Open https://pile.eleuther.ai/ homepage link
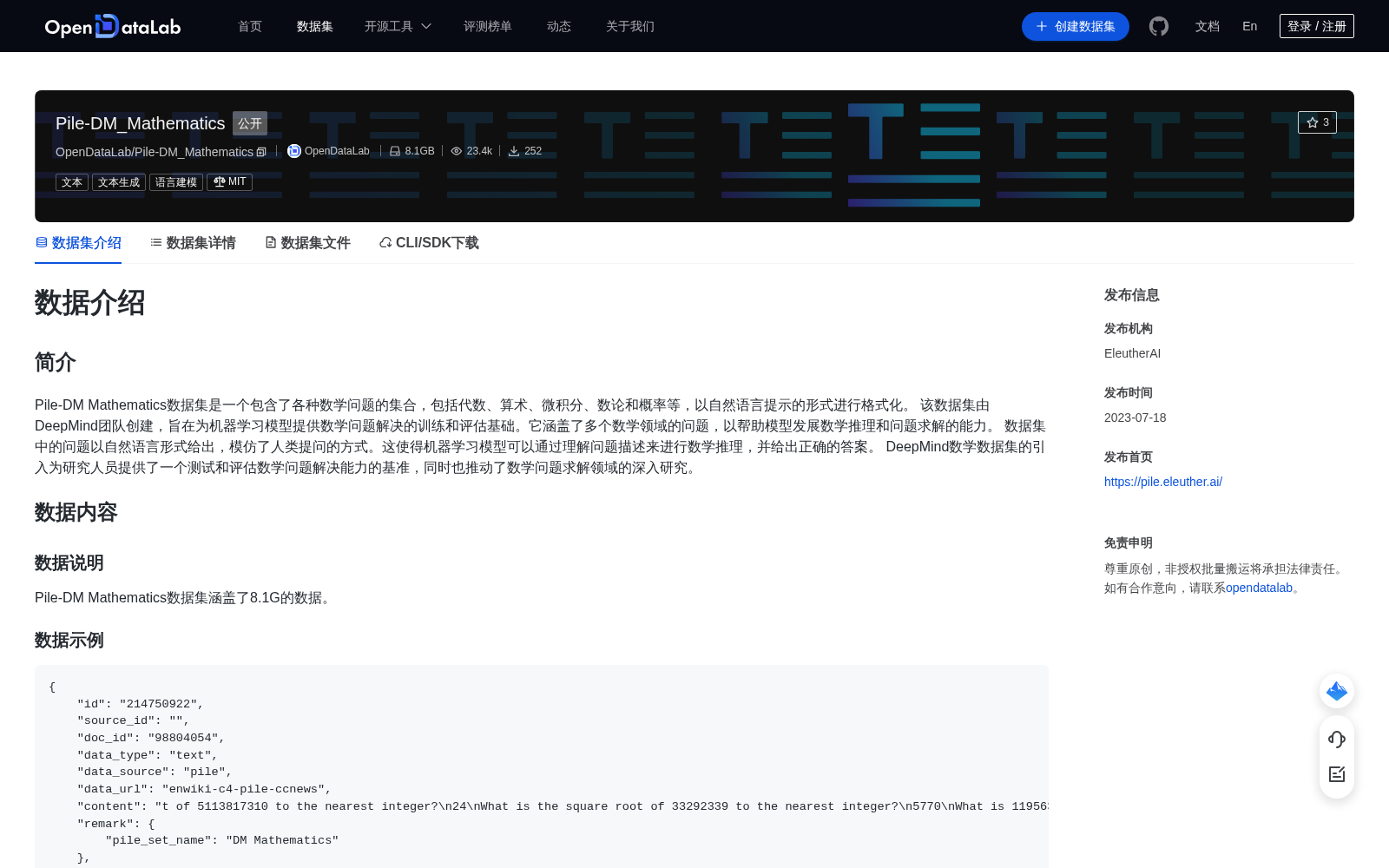The image size is (1389, 868). tap(1163, 482)
